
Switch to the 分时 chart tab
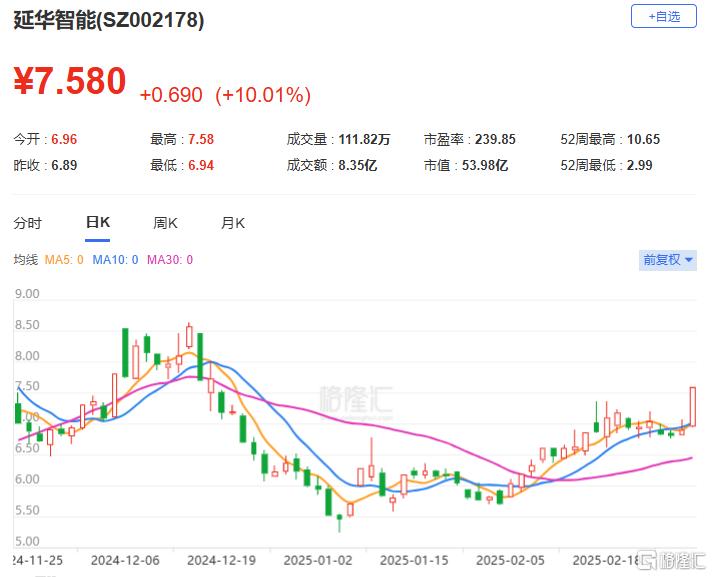pyautogui.click(x=28, y=223)
